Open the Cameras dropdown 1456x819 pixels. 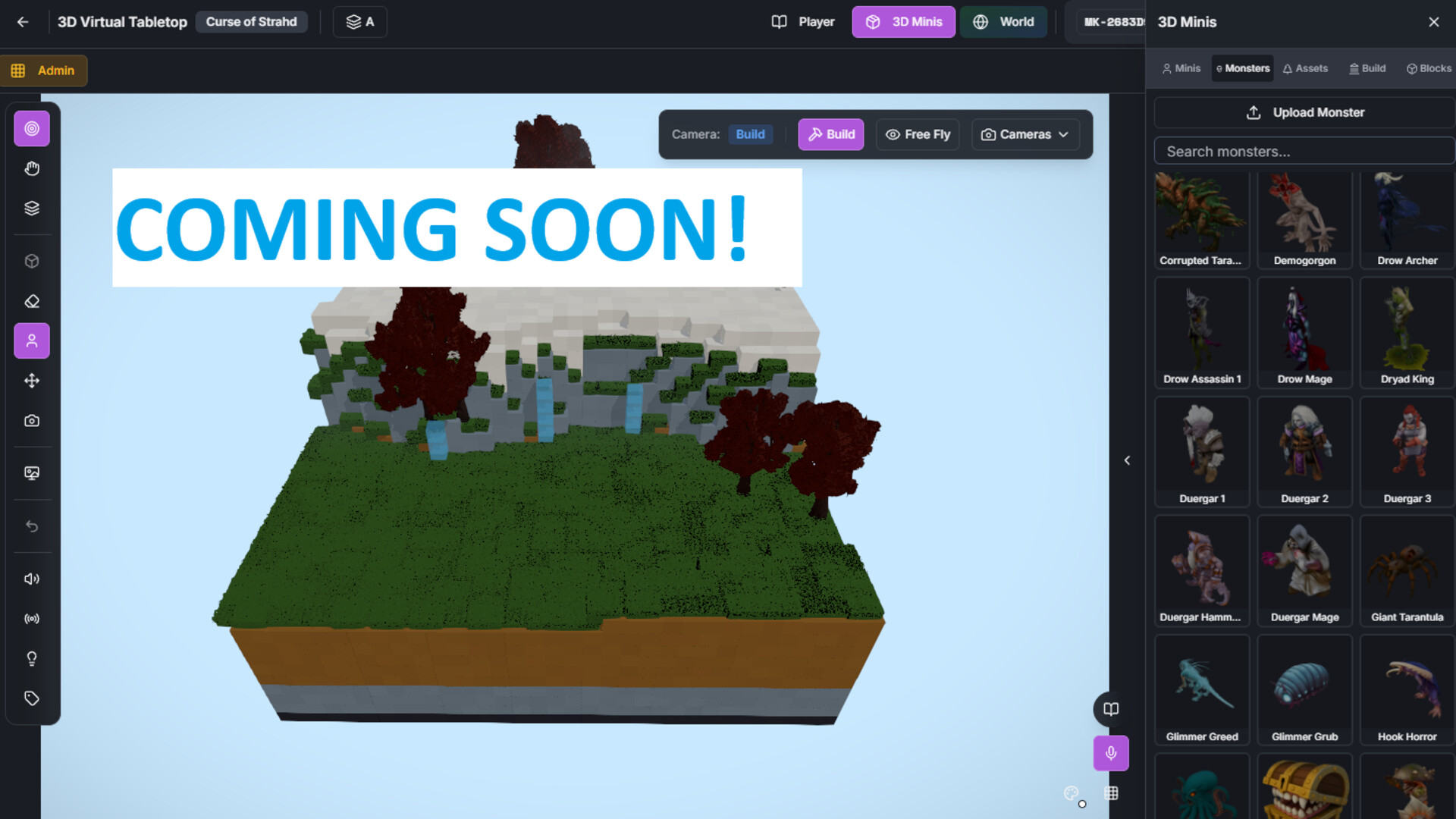pos(1025,134)
